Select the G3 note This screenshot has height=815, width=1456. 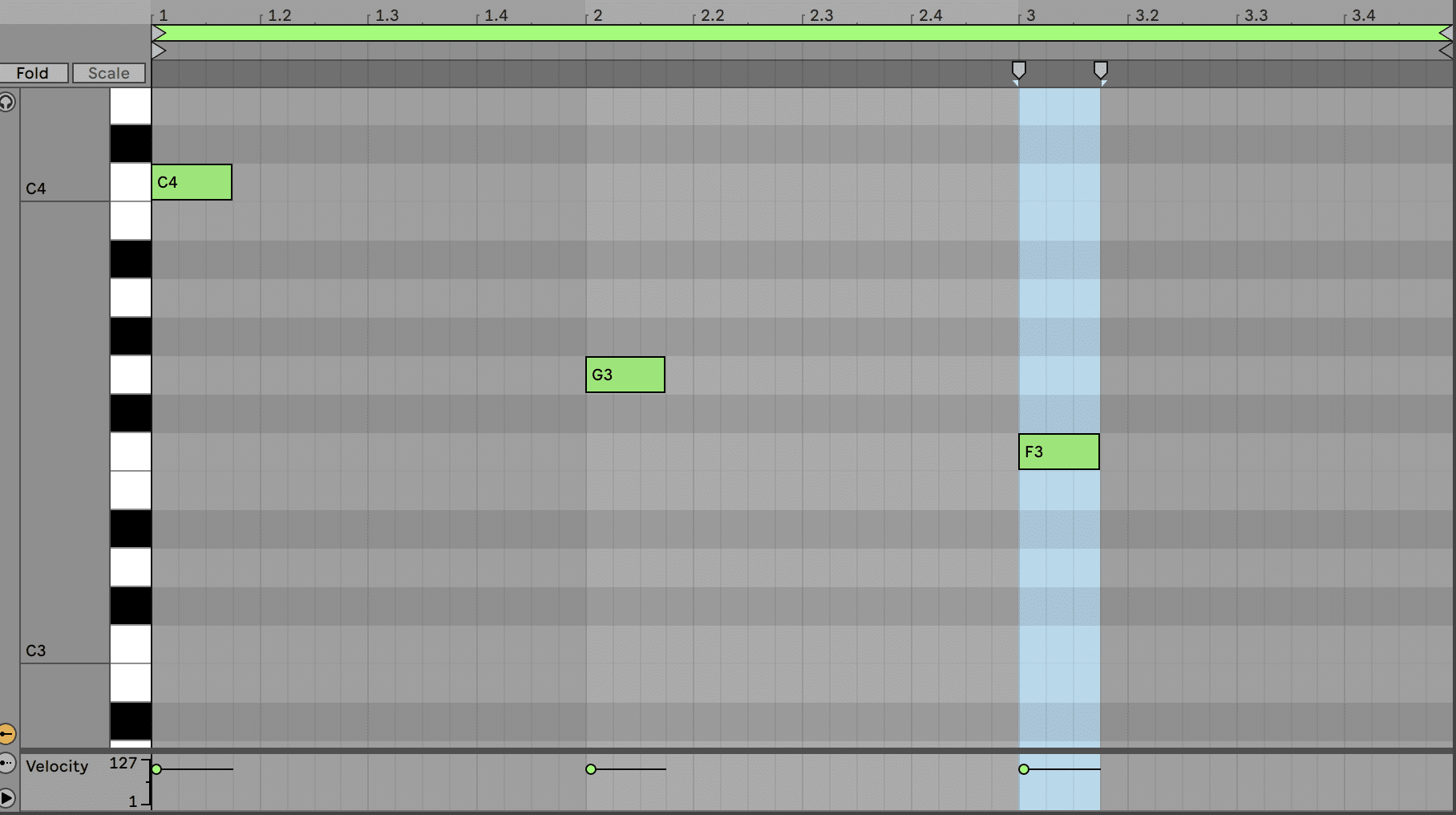[625, 375]
